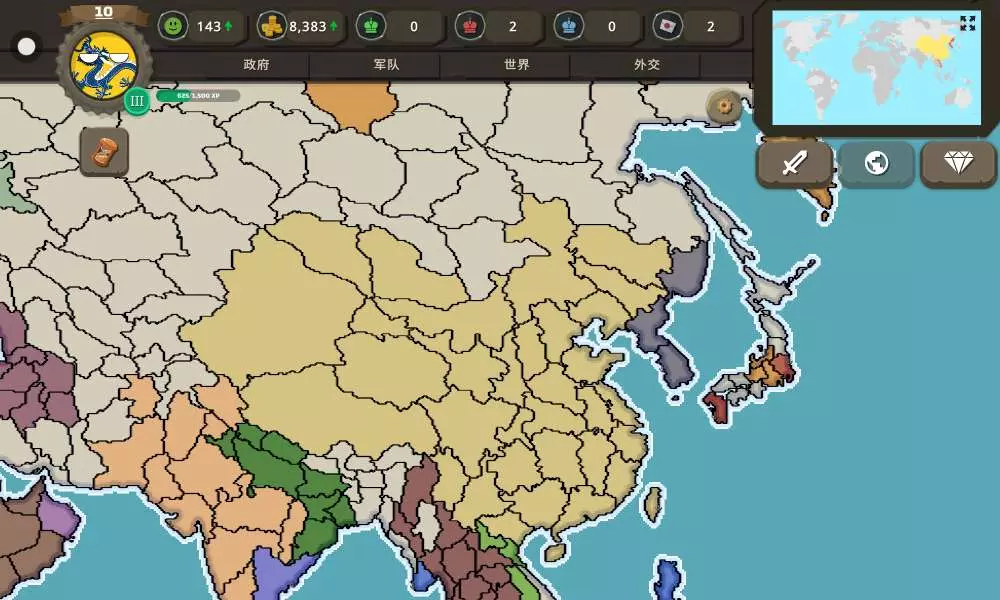Click the red crown counter

[x=468, y=27]
